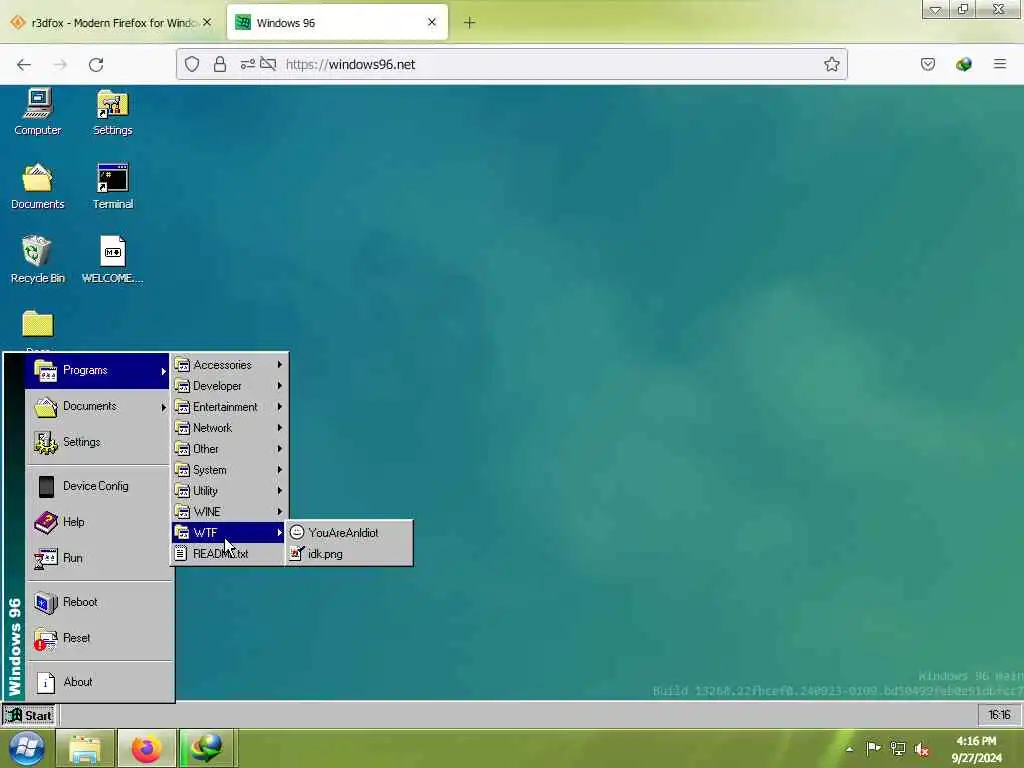Click the globe extension icon in browser toolbar
Viewport: 1024px width, 768px height.
(x=964, y=64)
